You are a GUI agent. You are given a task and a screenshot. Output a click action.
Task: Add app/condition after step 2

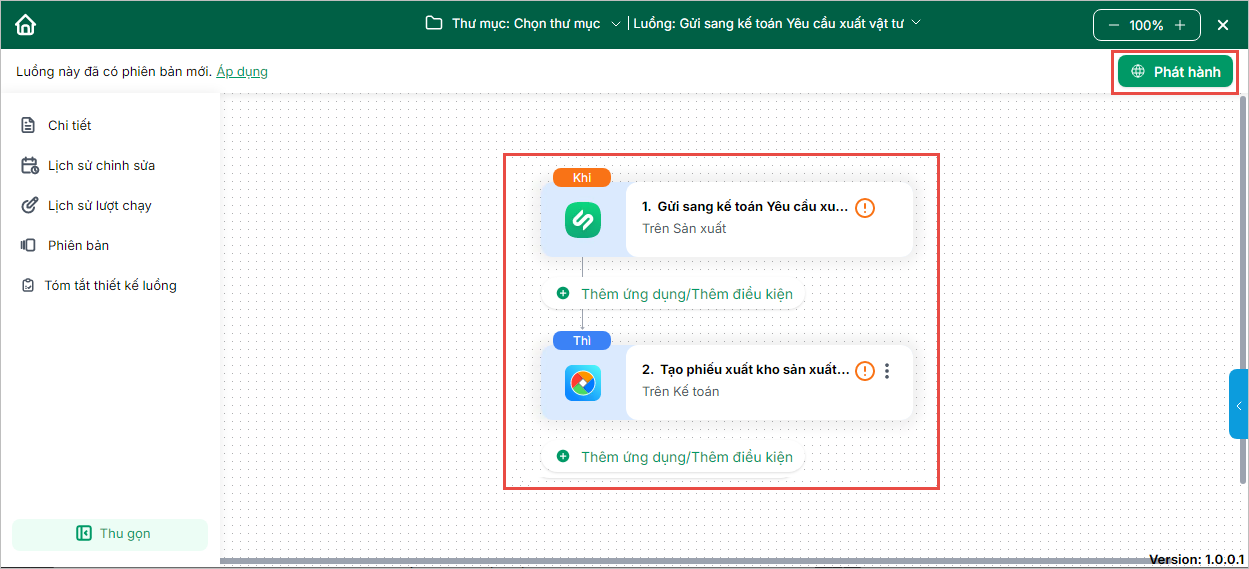[675, 457]
